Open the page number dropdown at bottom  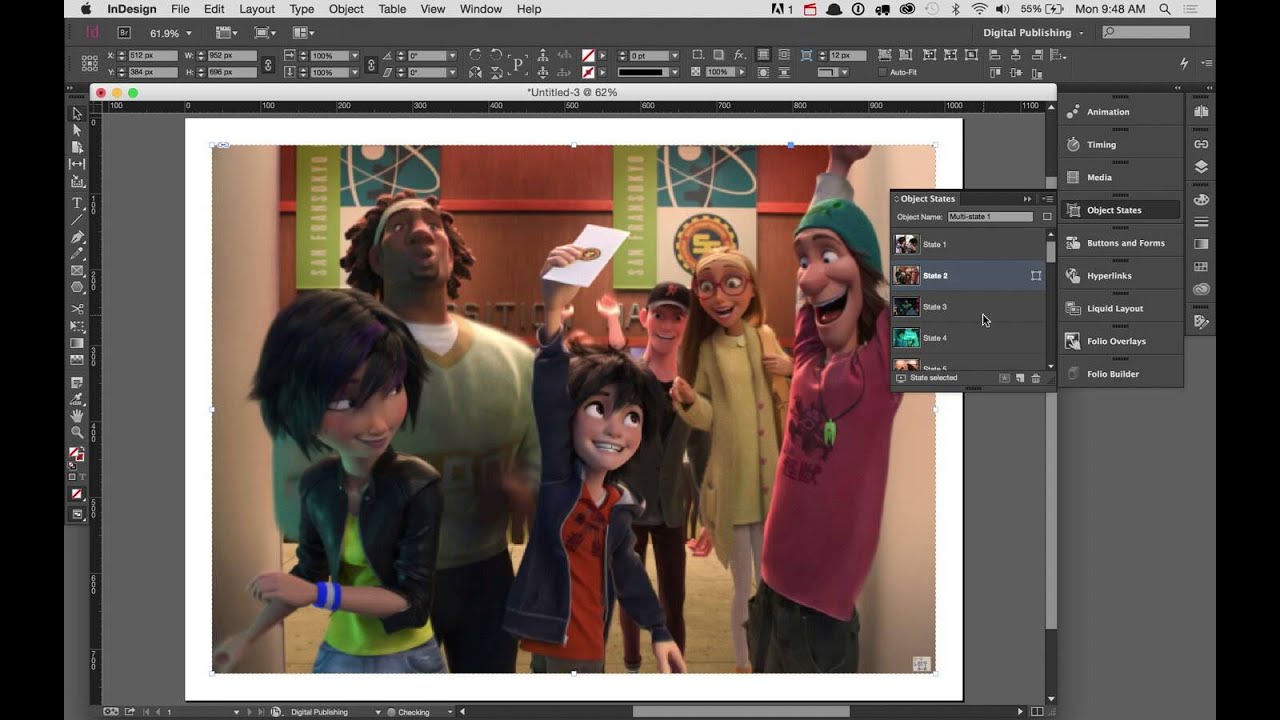[236, 712]
